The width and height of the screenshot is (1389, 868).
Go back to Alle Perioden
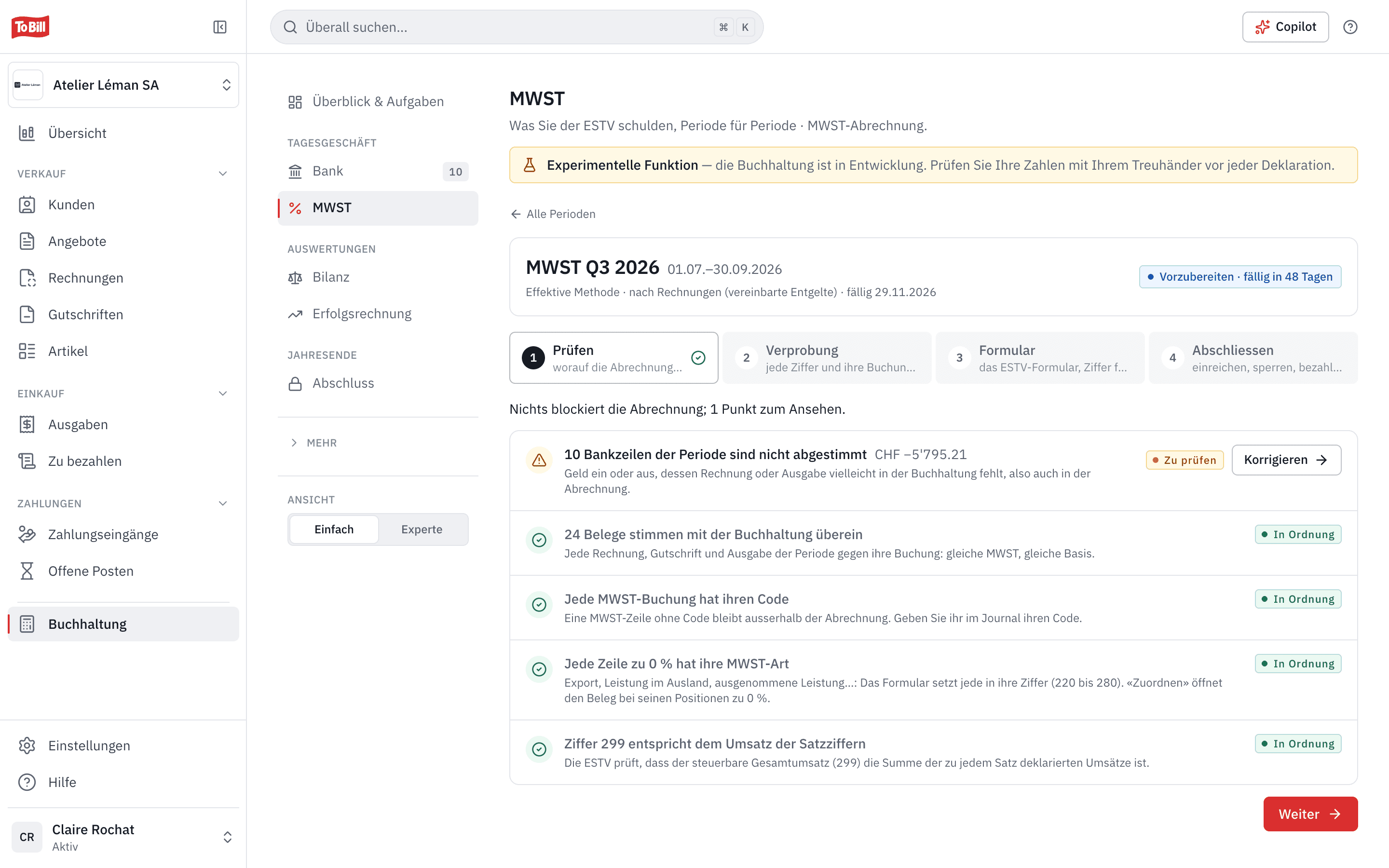click(x=553, y=214)
